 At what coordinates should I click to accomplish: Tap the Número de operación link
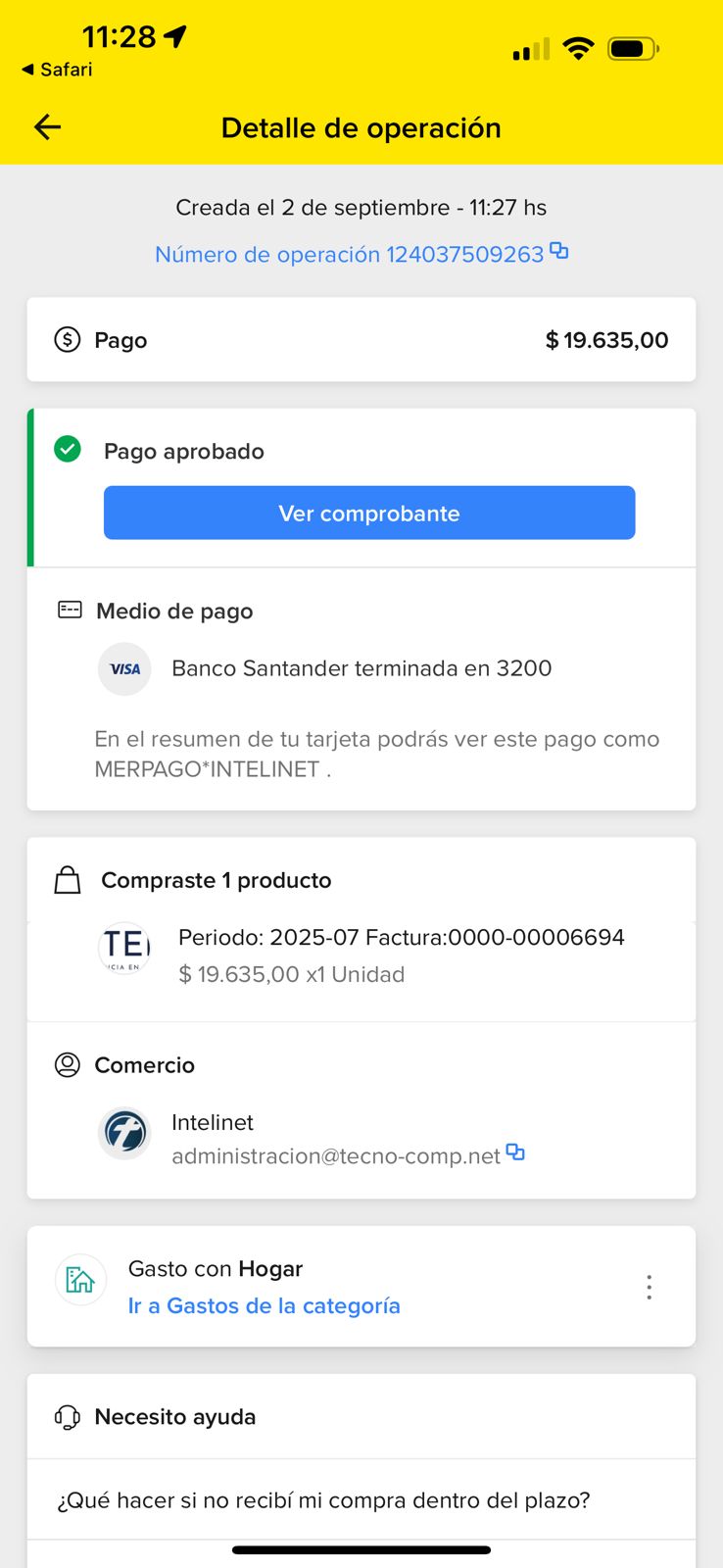point(349,255)
